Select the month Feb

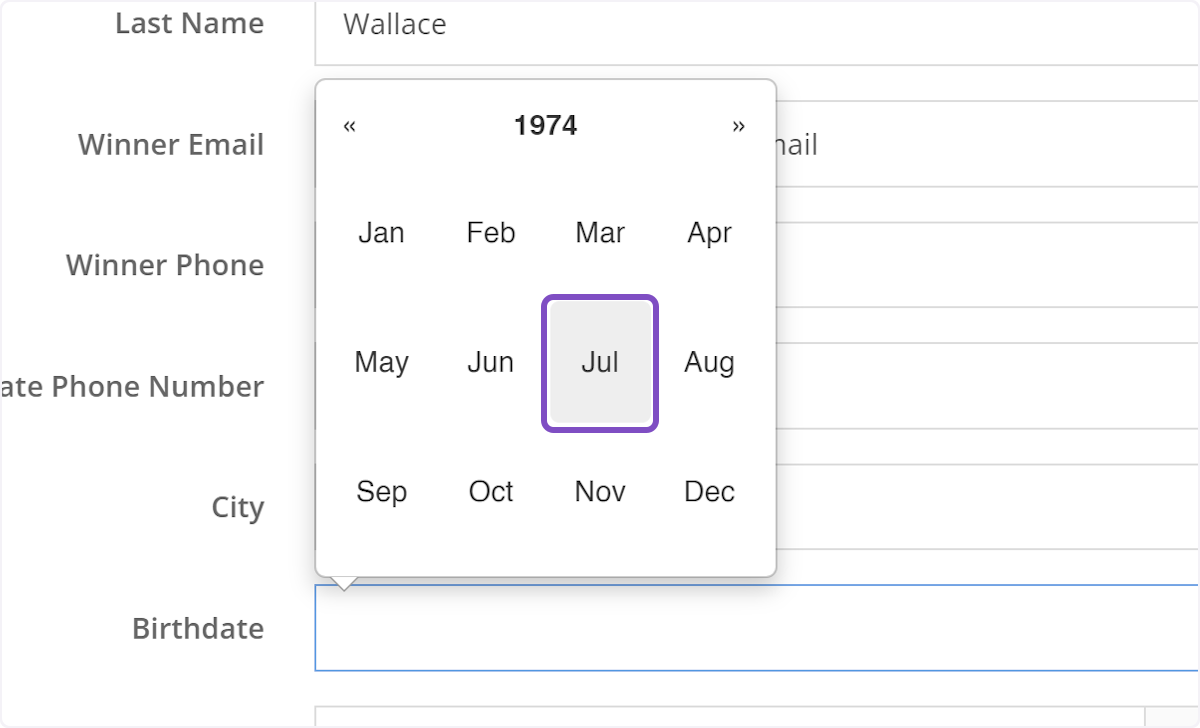(x=490, y=233)
